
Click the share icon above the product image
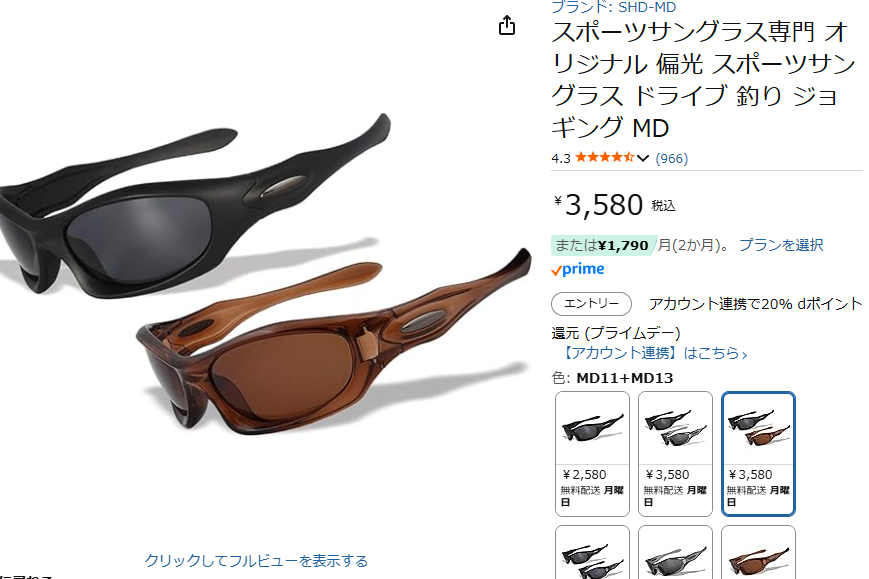(507, 25)
